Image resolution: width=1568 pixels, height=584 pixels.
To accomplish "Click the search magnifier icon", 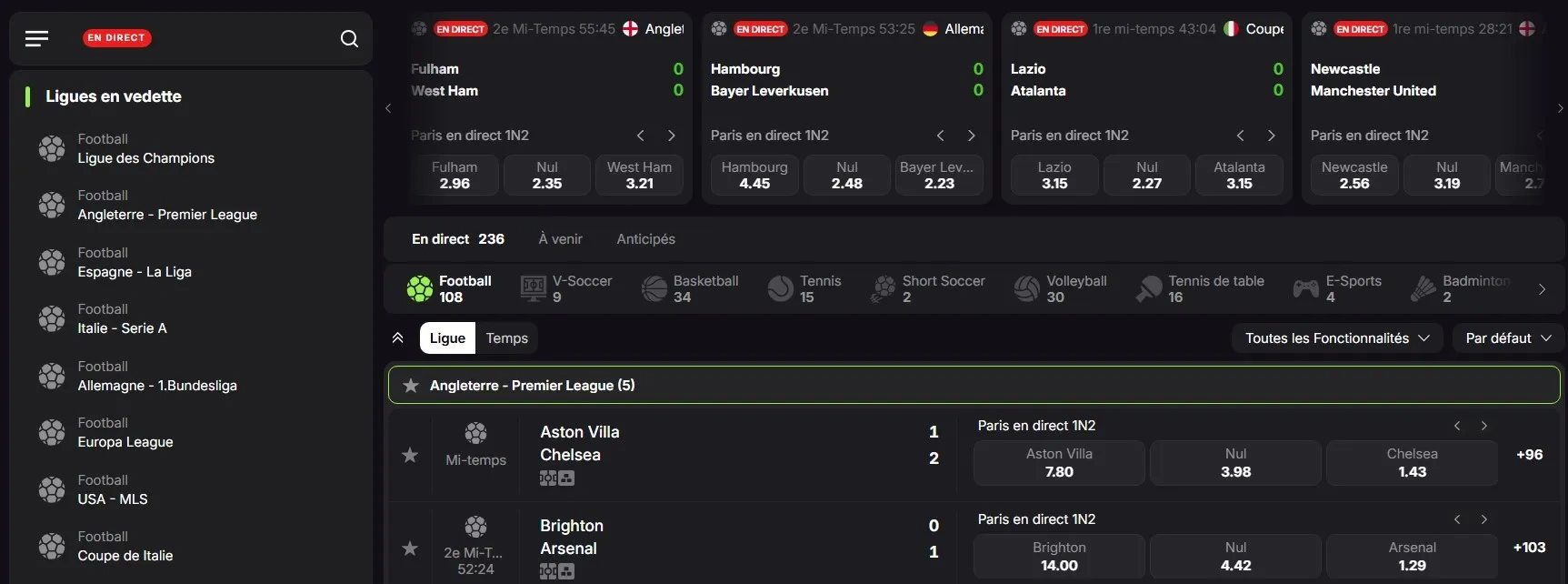I will coord(349,38).
